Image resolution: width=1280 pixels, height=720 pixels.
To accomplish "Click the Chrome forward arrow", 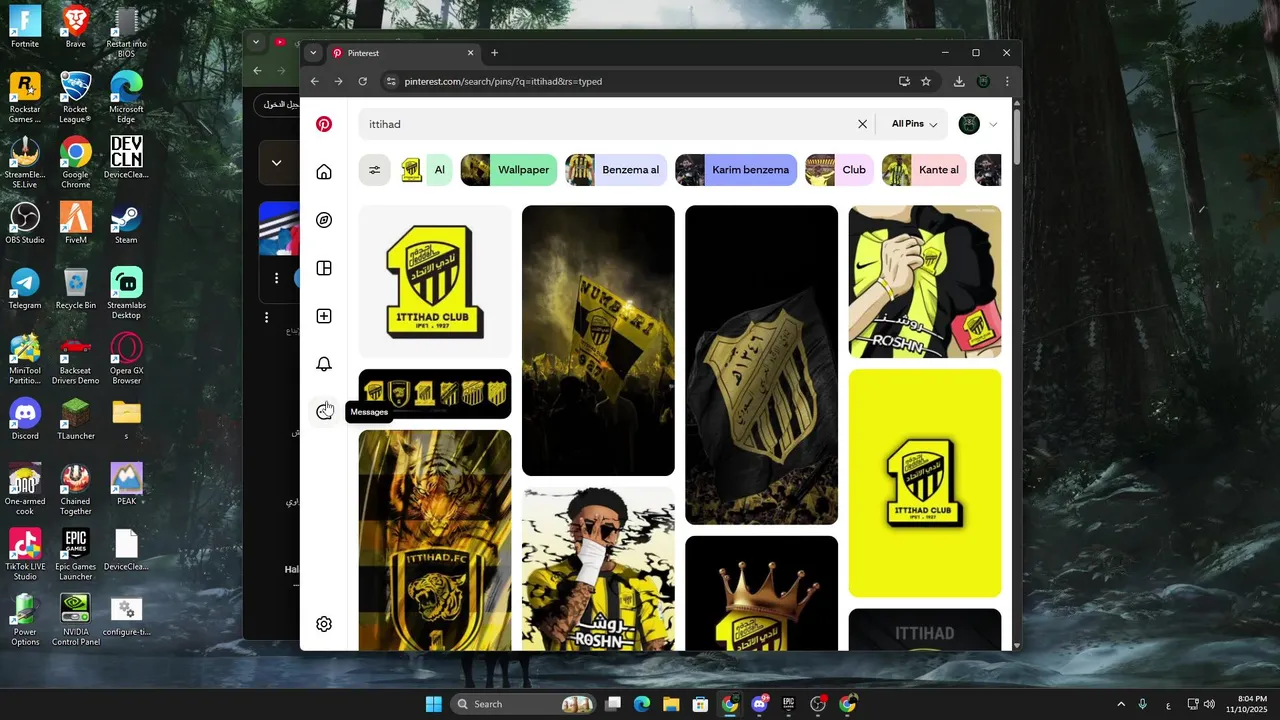I will pyautogui.click(x=338, y=81).
